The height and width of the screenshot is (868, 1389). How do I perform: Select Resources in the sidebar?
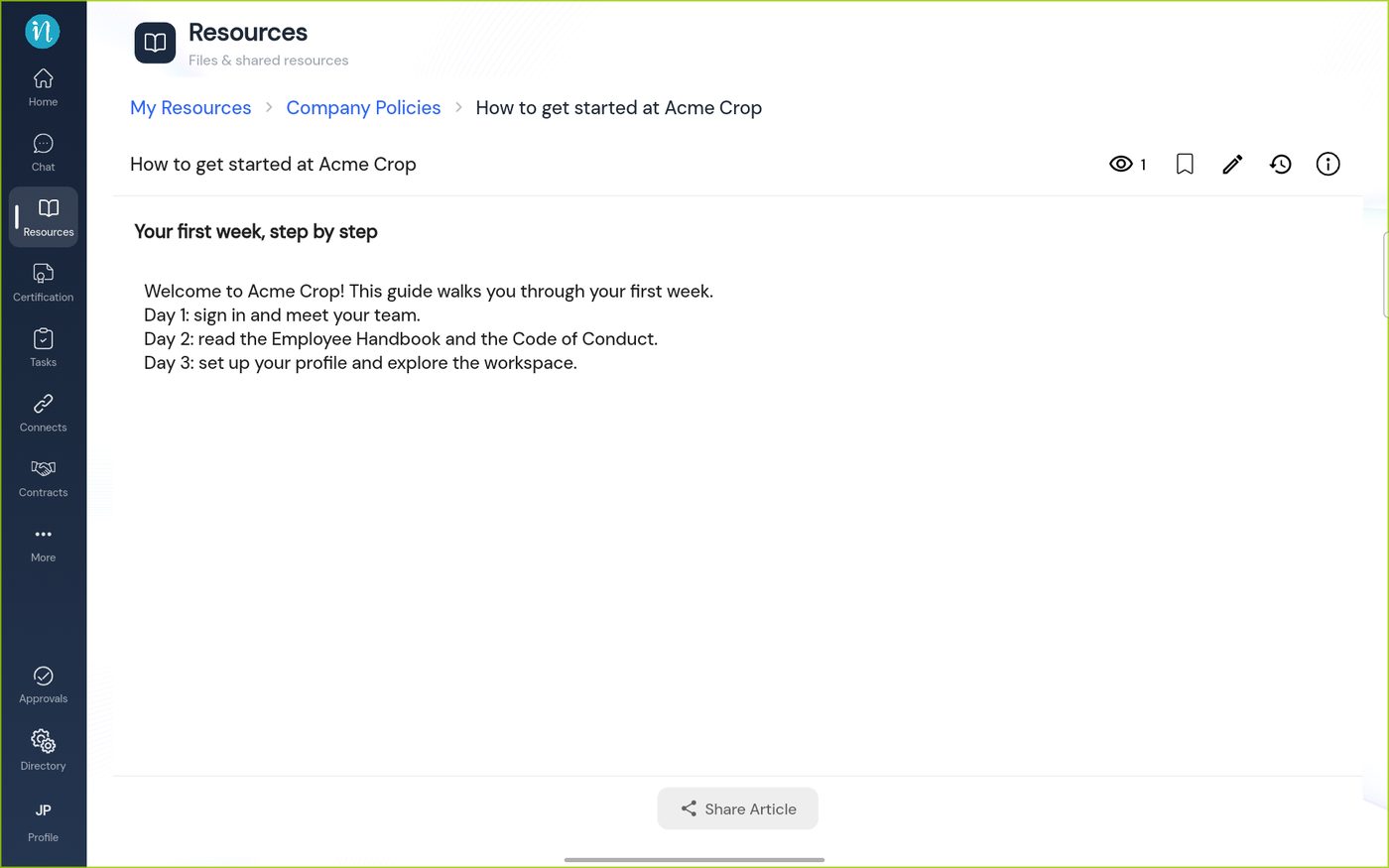pos(43,217)
